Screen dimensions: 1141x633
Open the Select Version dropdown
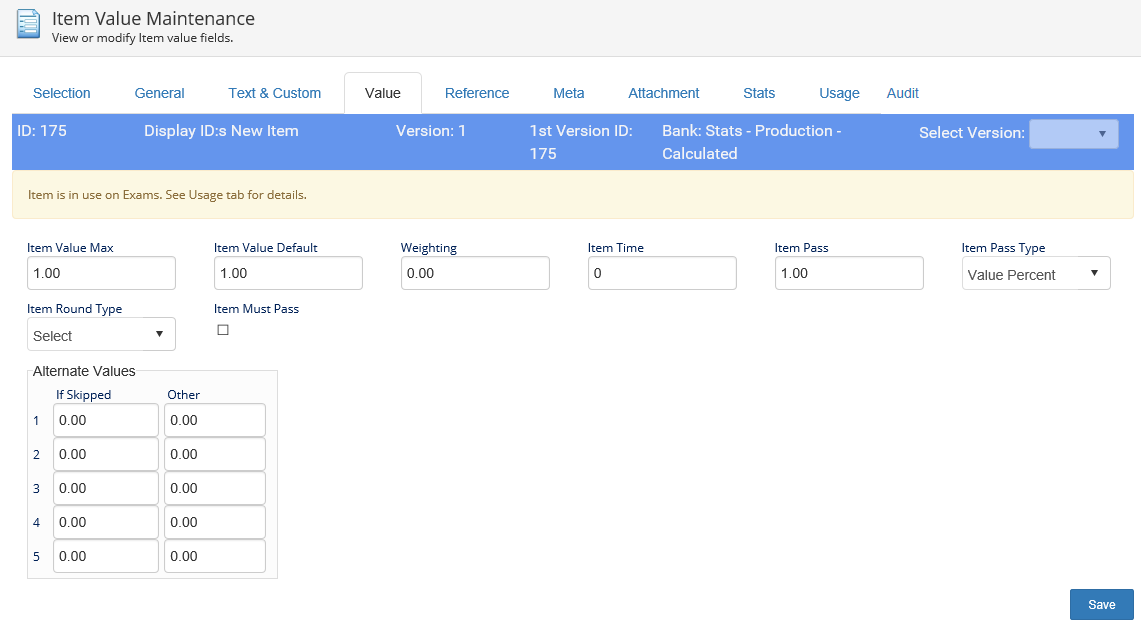[1073, 133]
